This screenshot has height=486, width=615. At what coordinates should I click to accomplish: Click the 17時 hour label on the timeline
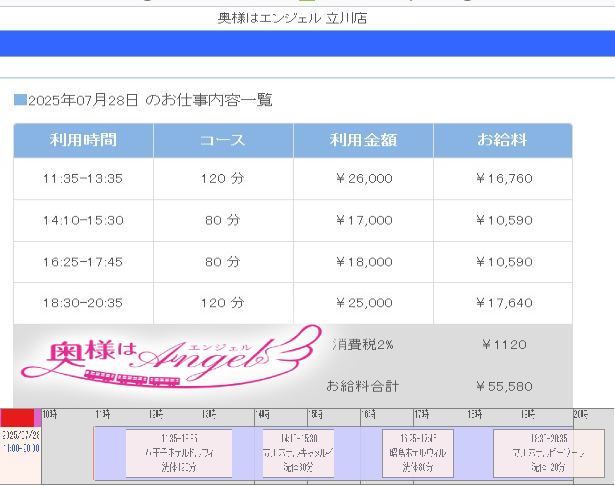point(422,414)
